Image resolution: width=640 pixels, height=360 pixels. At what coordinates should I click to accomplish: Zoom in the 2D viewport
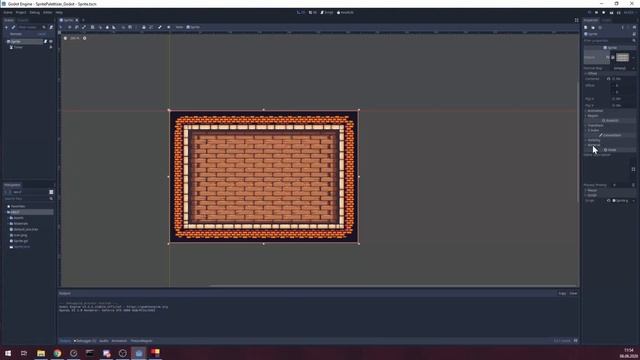tap(84, 38)
